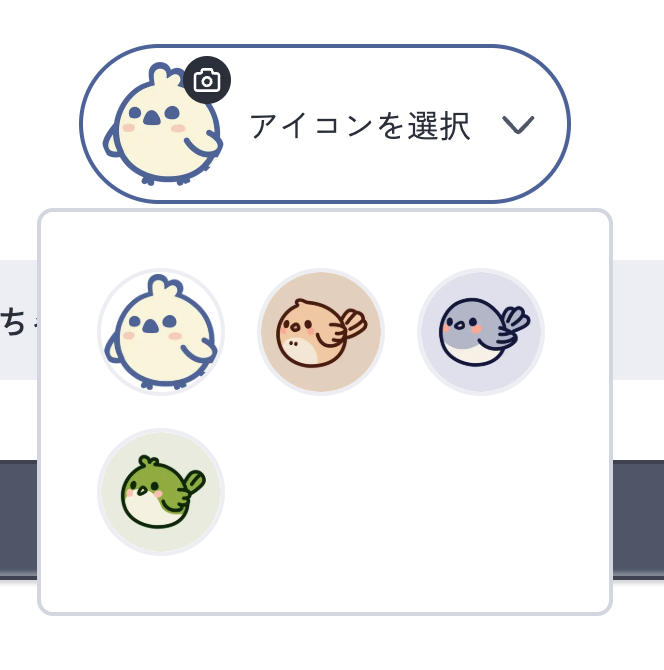Choose the orange-brown bird avatar

tap(321, 332)
